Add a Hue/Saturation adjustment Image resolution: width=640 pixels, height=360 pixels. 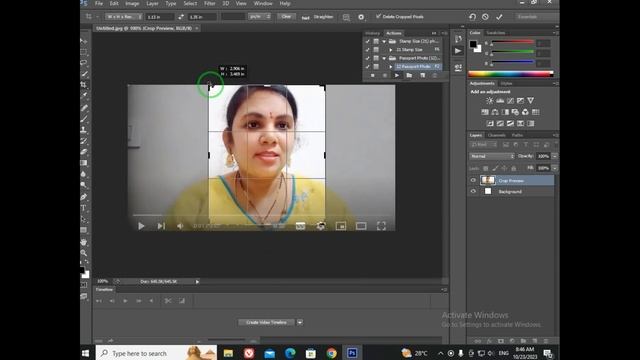pos(485,112)
